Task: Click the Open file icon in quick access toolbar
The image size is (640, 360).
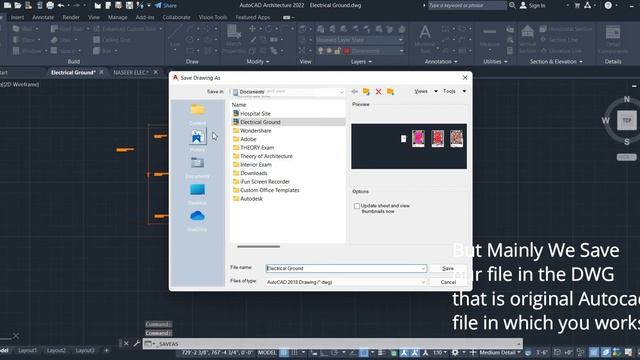Action: pos(18,5)
